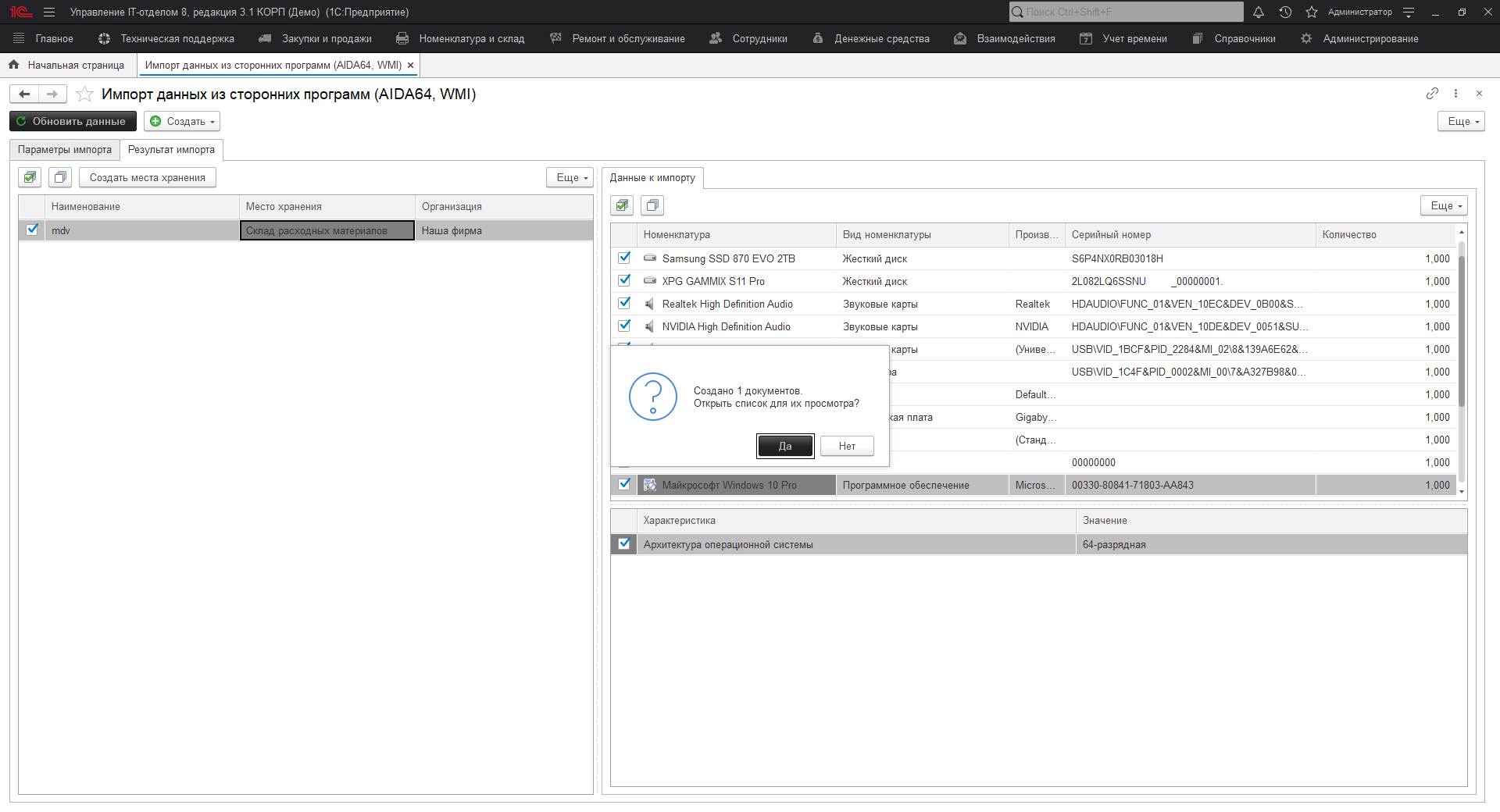Open the Справочники menu section
Viewport: 1500px width, 812px height.
(1244, 39)
